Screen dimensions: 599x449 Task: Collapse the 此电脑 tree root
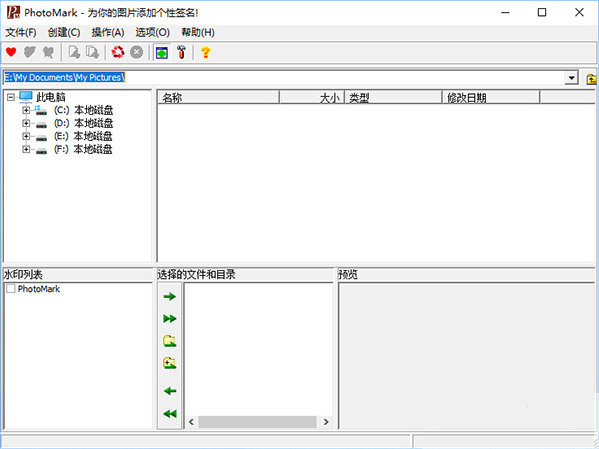point(11,97)
